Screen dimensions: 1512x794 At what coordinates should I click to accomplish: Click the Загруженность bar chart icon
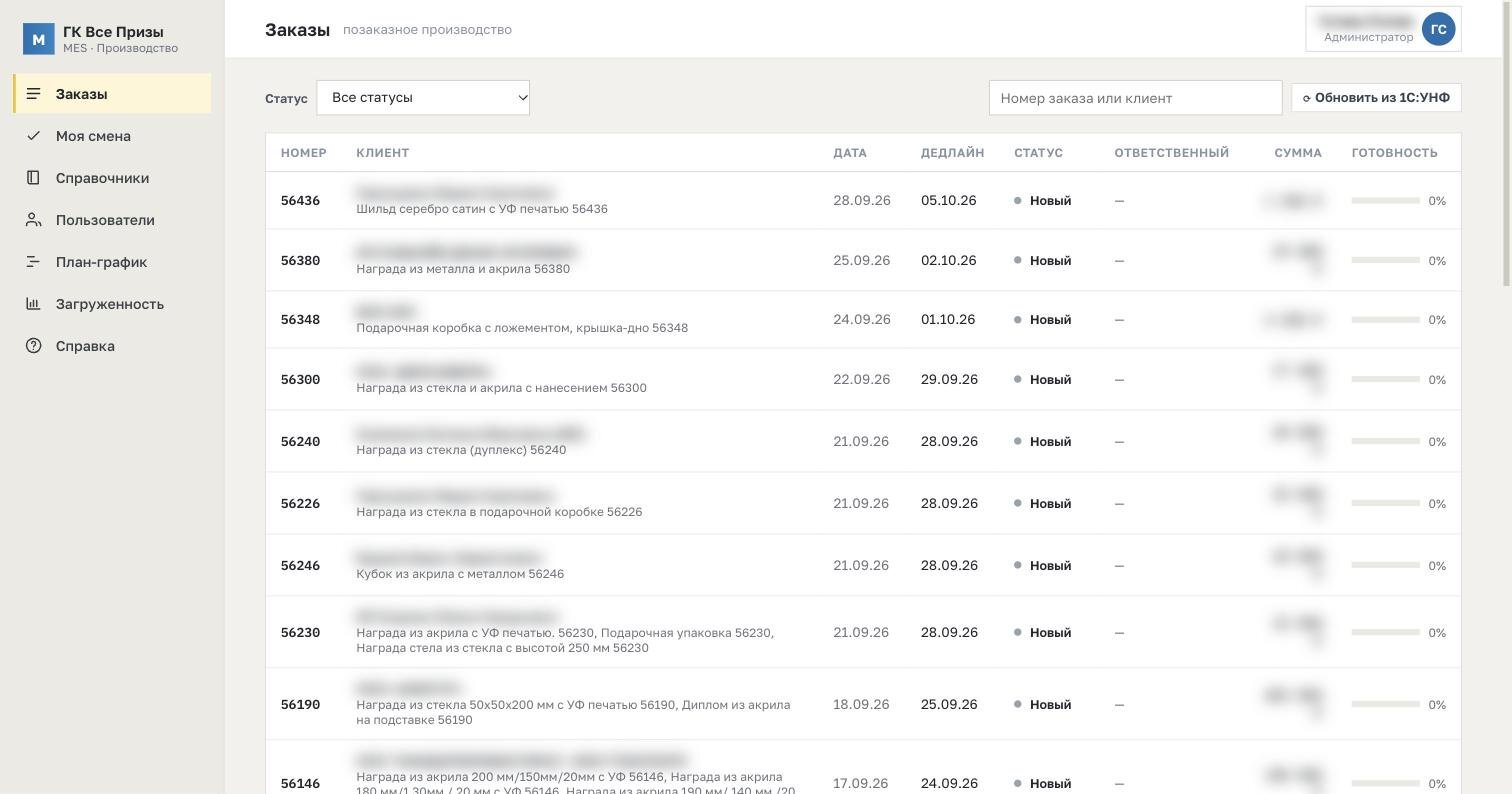[x=34, y=304]
